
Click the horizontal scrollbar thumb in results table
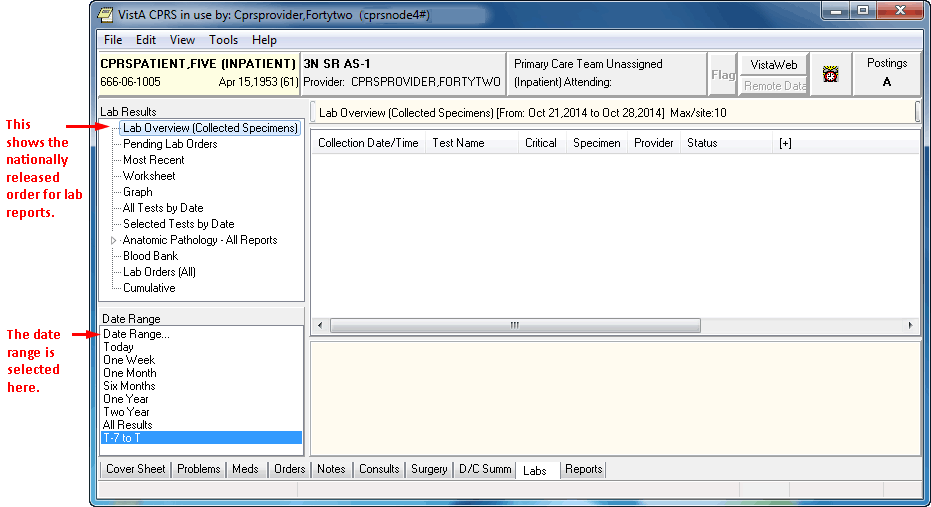(x=515, y=325)
